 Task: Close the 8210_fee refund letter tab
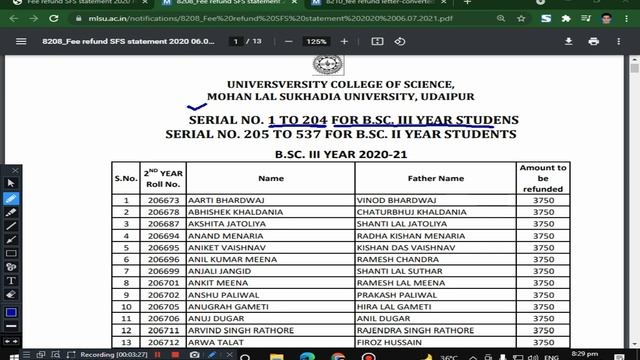(444, 2)
